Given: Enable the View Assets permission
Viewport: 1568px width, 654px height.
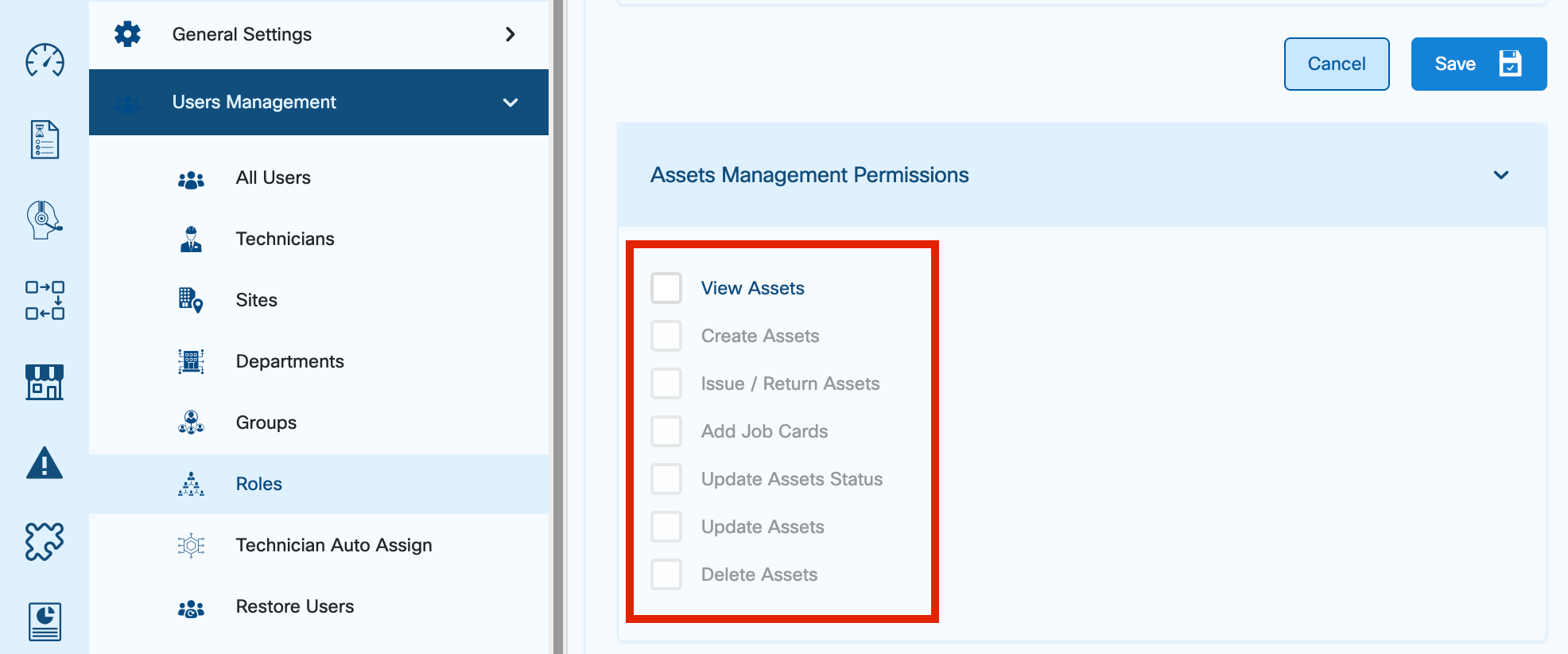Looking at the screenshot, I should point(666,287).
